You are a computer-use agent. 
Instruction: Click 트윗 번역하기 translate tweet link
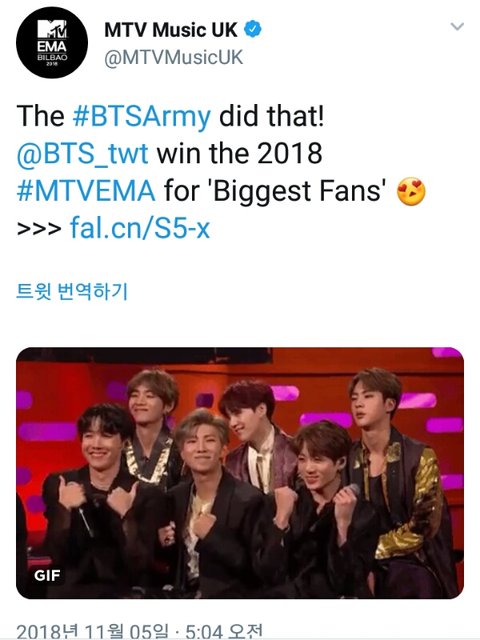click(x=72, y=291)
